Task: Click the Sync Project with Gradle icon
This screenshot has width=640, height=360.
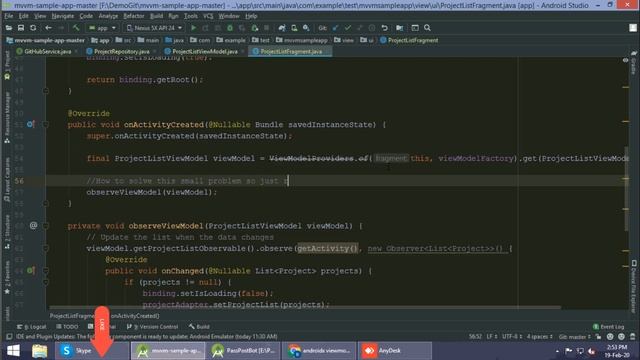Action: 282,28
